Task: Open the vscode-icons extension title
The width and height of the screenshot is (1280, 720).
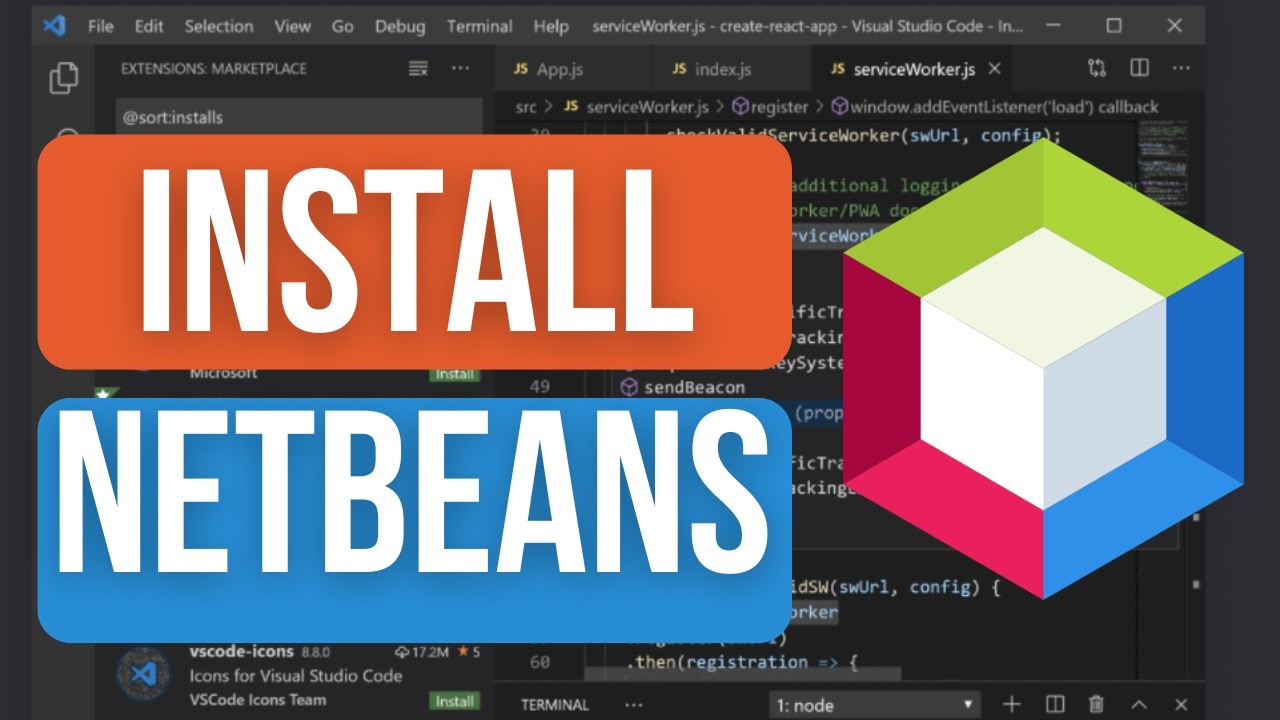Action: tap(242, 652)
